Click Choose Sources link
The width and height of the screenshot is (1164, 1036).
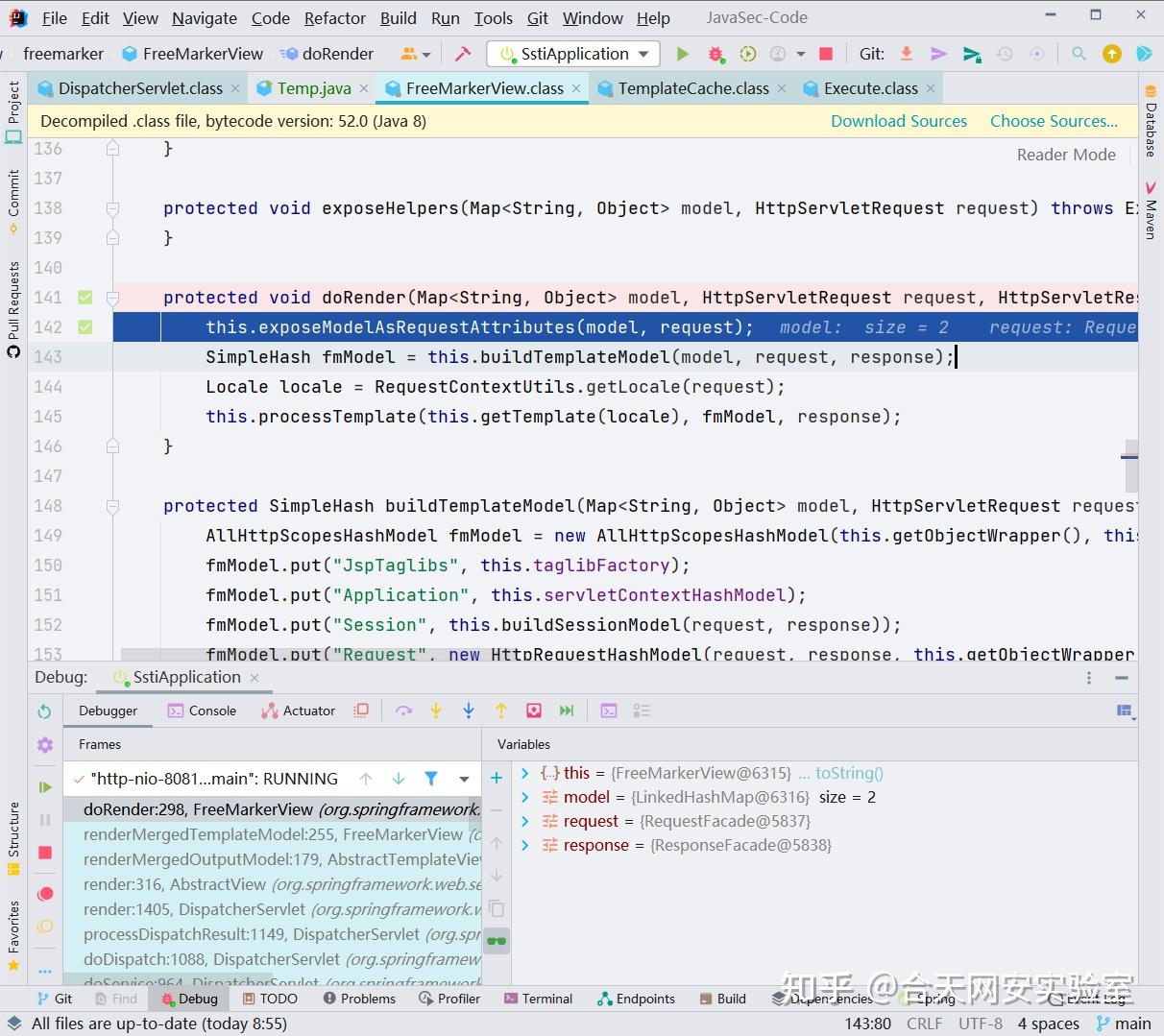pos(1054,121)
